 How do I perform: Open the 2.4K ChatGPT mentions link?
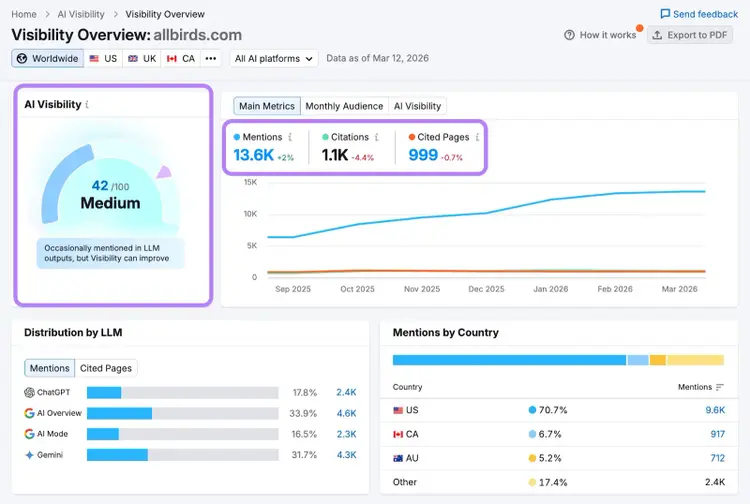tap(346, 393)
